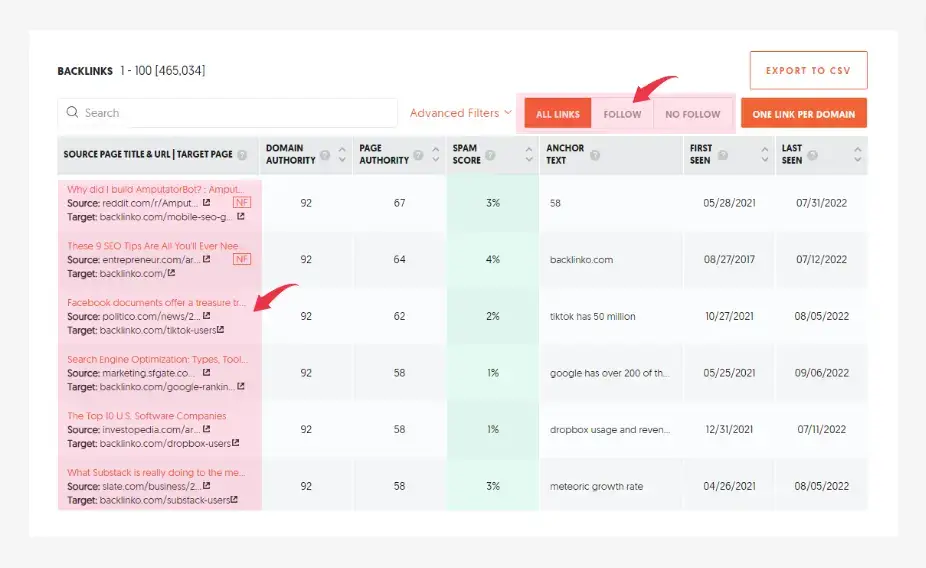The image size is (926, 568).
Task: Switch to the No Follow filter
Action: tap(693, 114)
